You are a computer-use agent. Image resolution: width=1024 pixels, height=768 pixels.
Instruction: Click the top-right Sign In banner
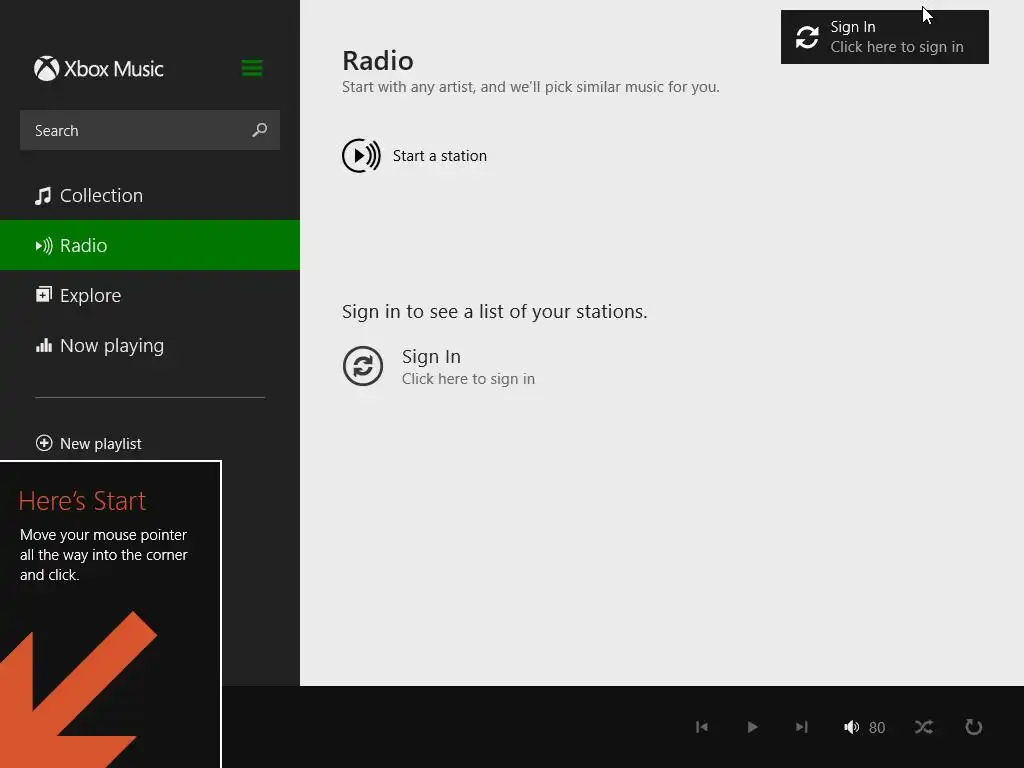coord(884,37)
